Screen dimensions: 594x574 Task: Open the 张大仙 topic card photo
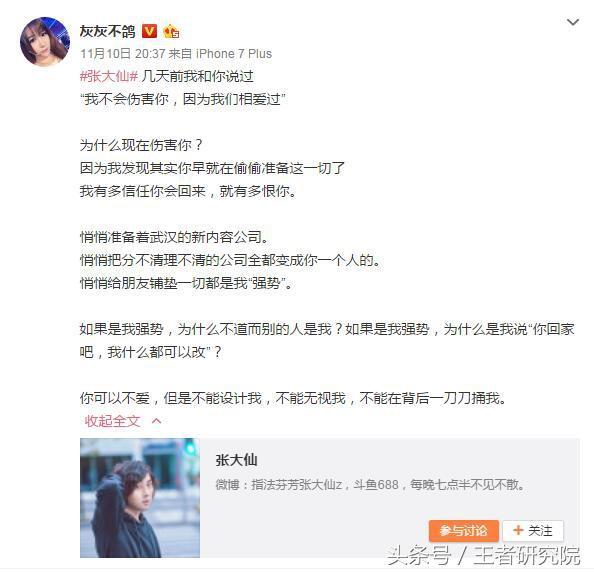140,497
